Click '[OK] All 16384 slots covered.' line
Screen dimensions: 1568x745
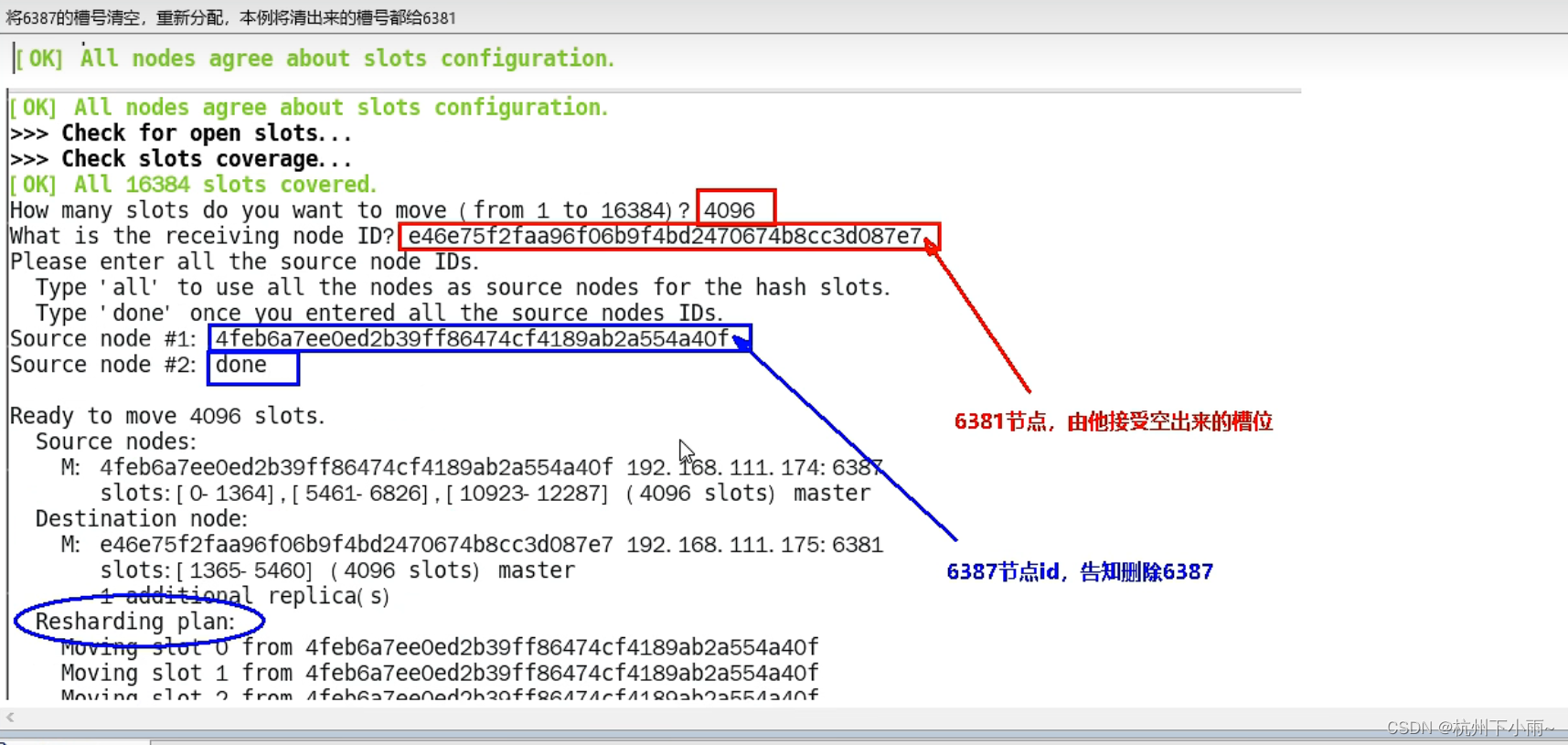(193, 185)
